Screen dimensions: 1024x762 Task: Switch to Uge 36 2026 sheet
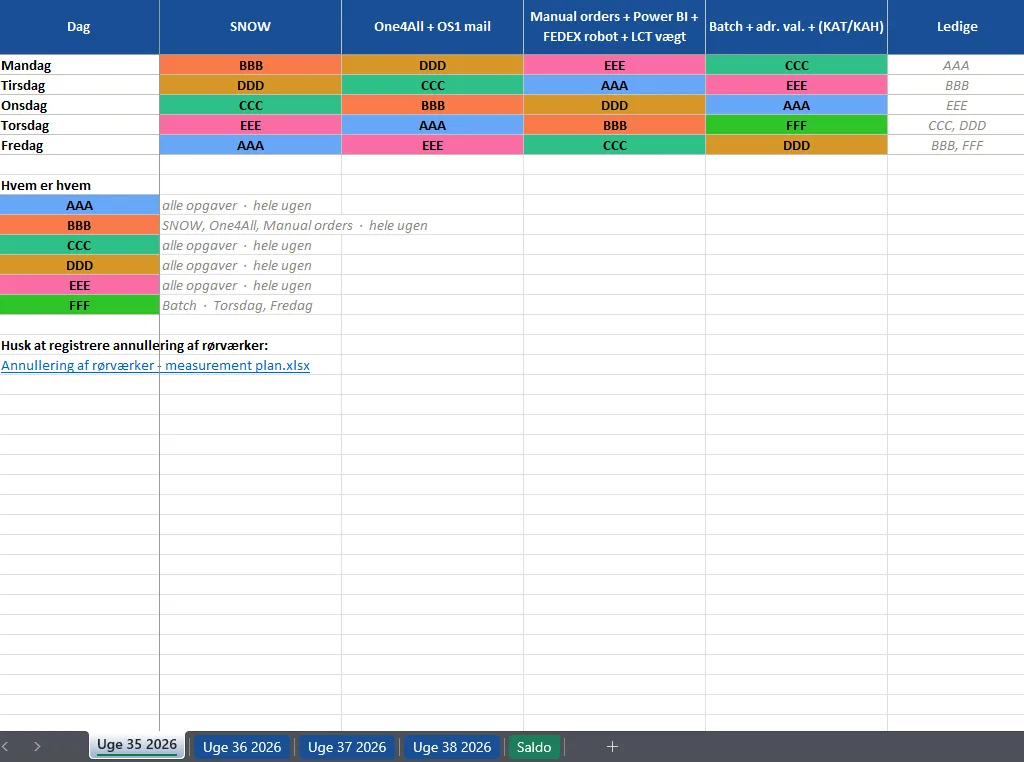pyautogui.click(x=242, y=747)
